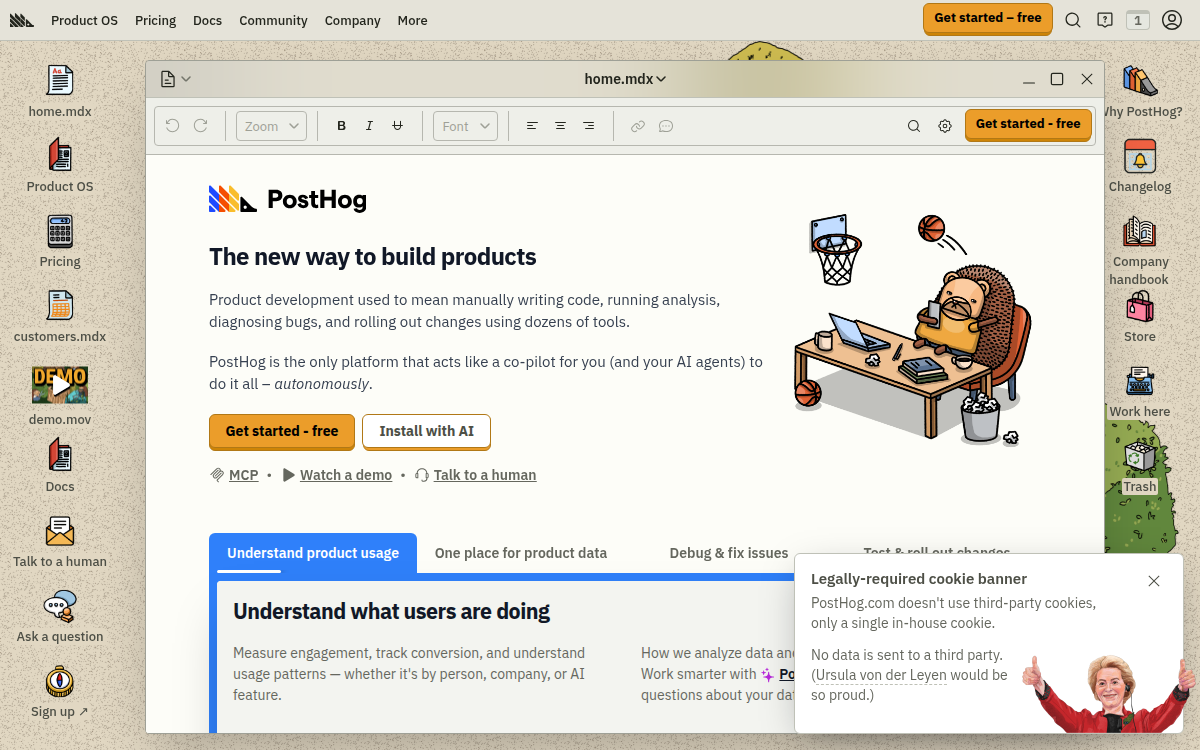Open the Docs desktop icon
The height and width of the screenshot is (750, 1200).
(60, 466)
